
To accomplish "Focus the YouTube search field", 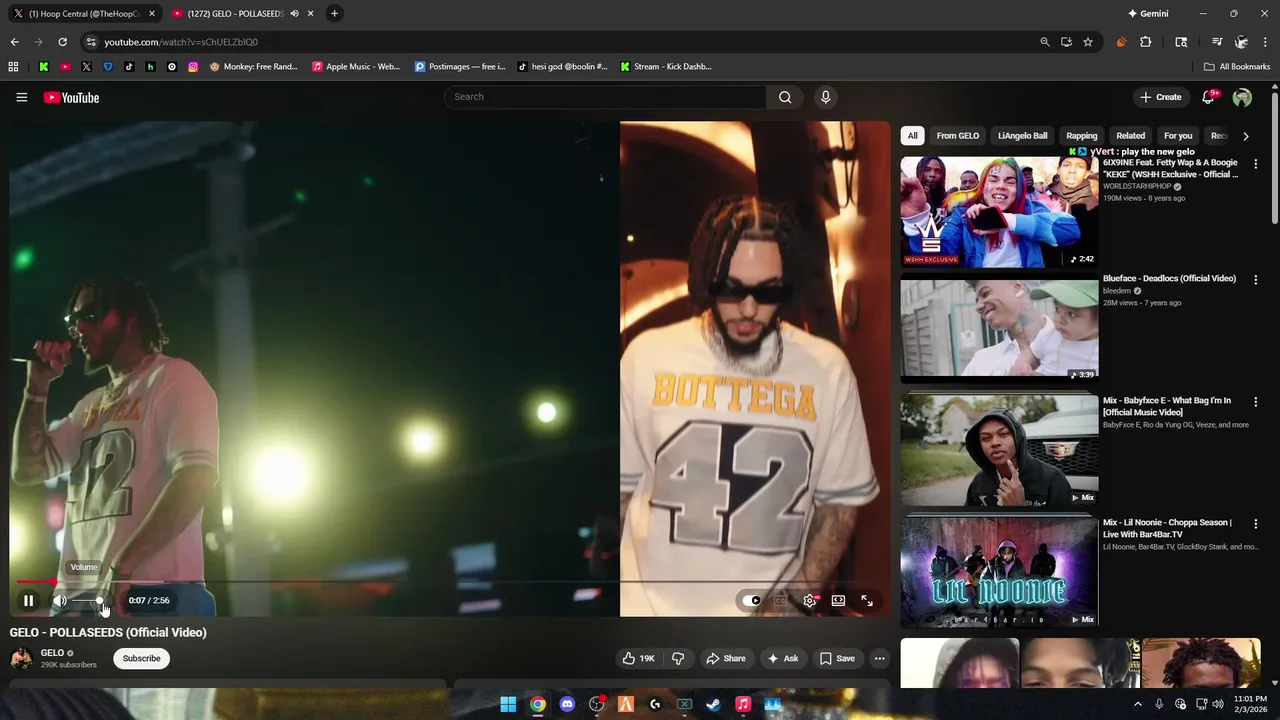I will [605, 97].
